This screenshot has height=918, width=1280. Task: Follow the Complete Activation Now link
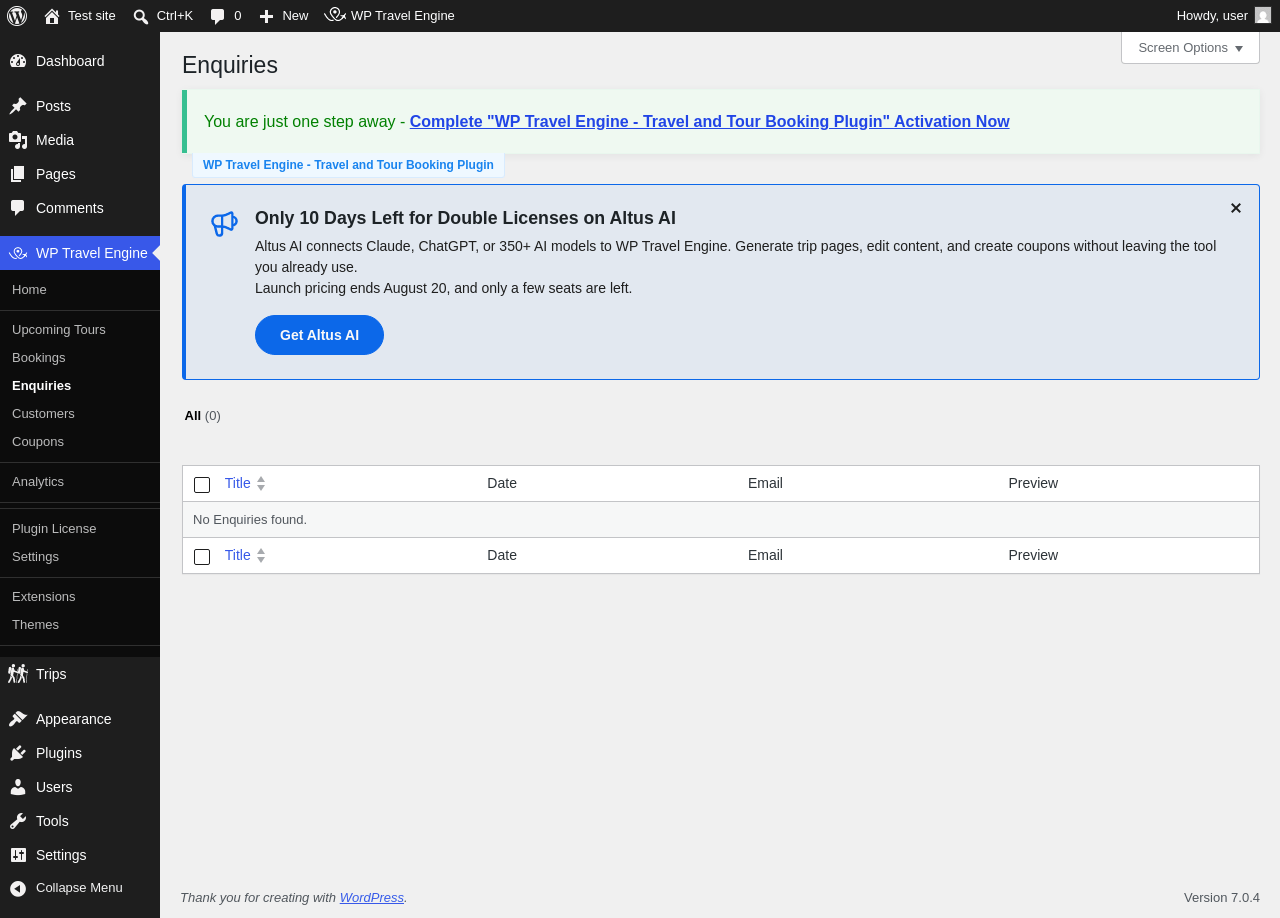tap(709, 122)
